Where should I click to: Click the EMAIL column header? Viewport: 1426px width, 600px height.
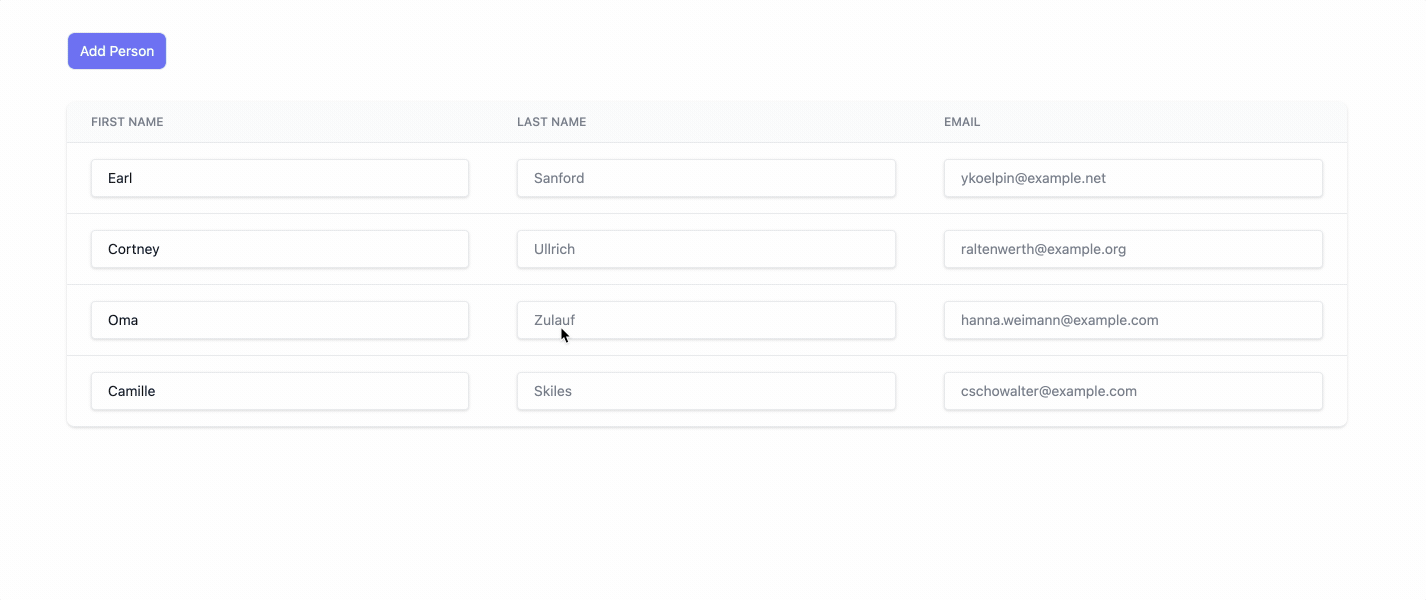pyautogui.click(x=962, y=122)
